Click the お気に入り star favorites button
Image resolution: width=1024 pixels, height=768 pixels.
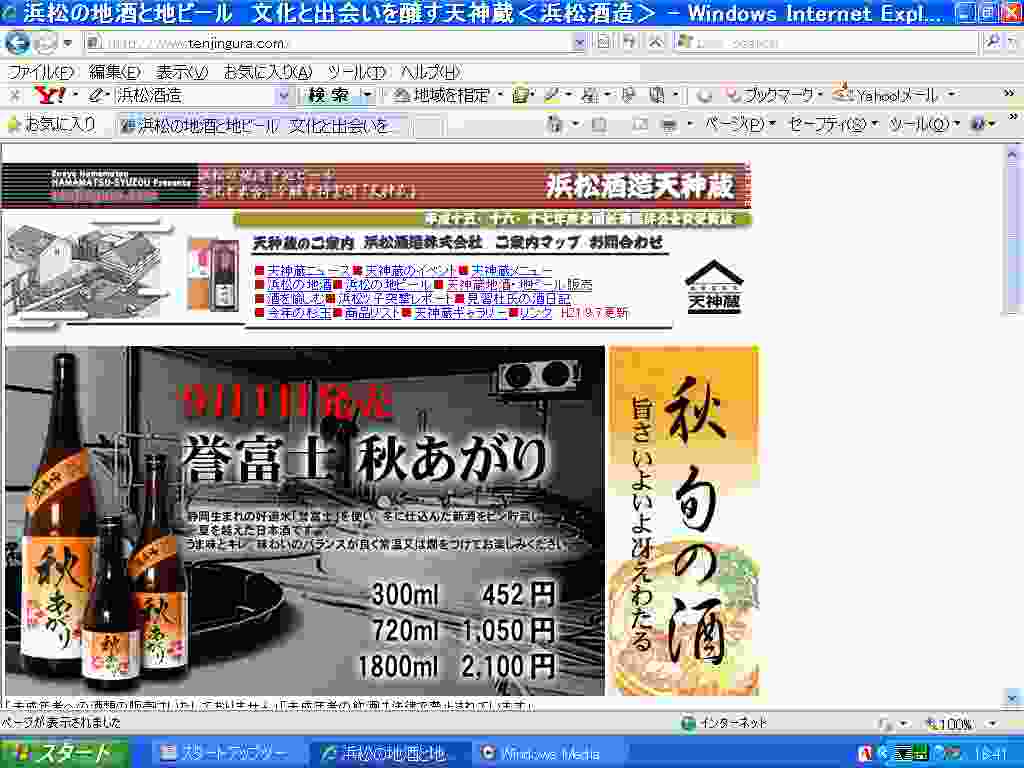point(51,123)
